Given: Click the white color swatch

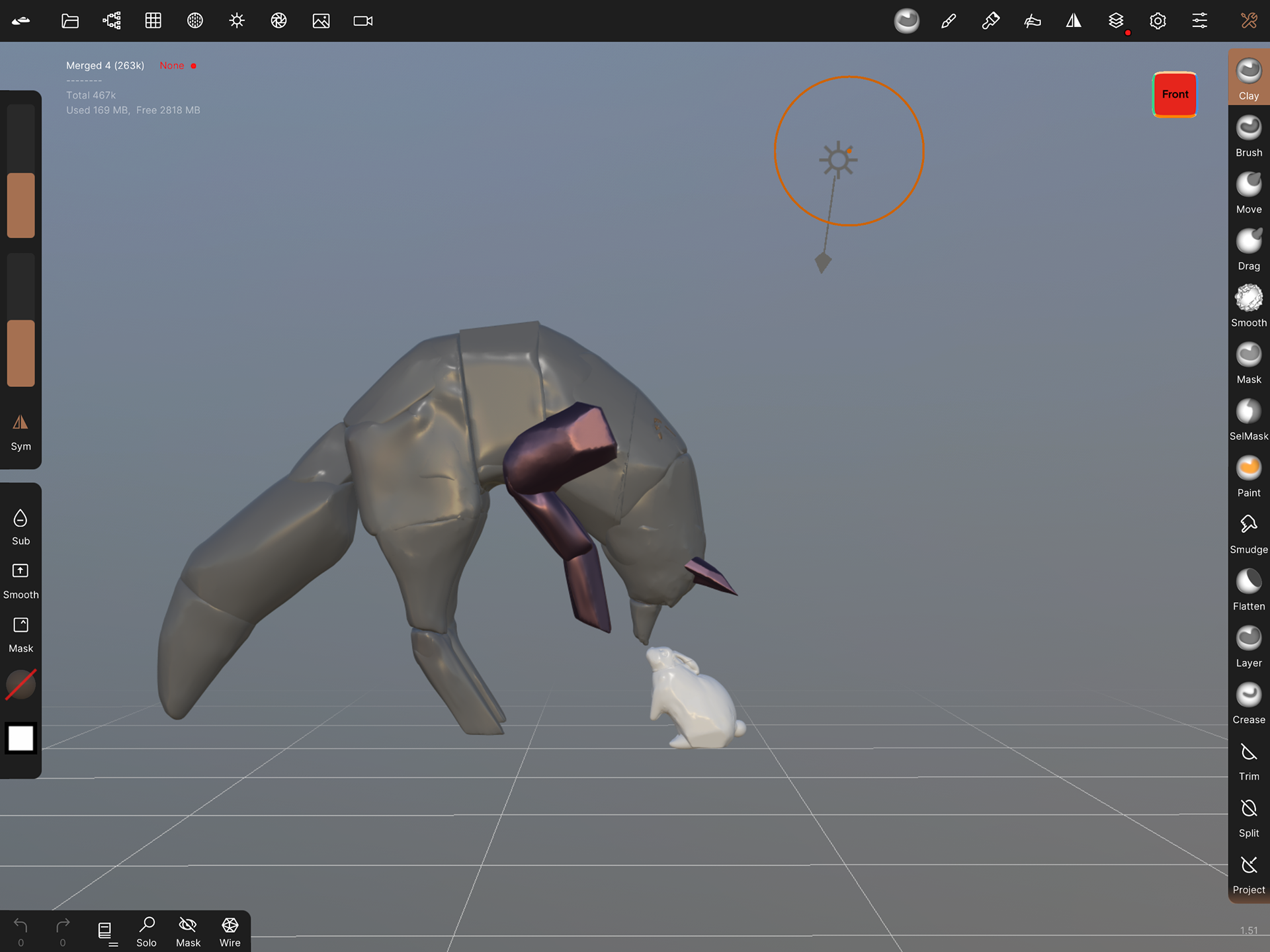Looking at the screenshot, I should [x=21, y=738].
